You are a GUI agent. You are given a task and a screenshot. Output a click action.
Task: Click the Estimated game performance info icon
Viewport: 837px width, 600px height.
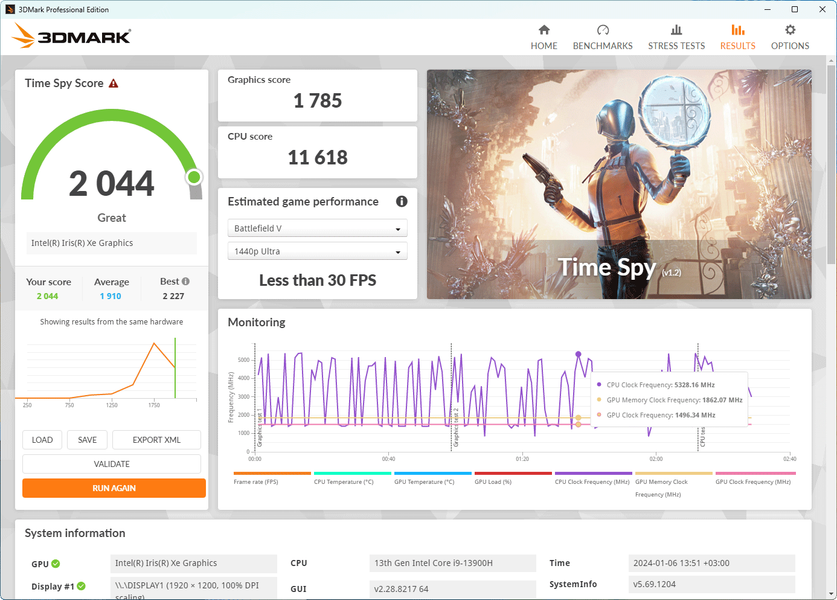pyautogui.click(x=401, y=201)
